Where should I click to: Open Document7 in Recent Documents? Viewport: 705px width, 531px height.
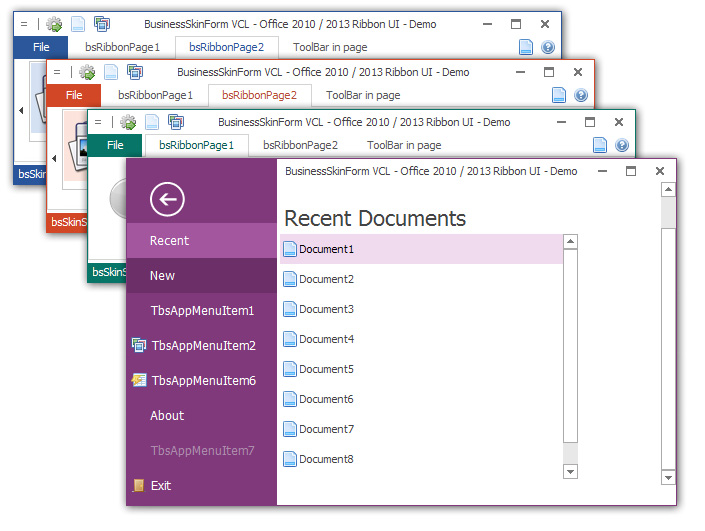(x=421, y=429)
